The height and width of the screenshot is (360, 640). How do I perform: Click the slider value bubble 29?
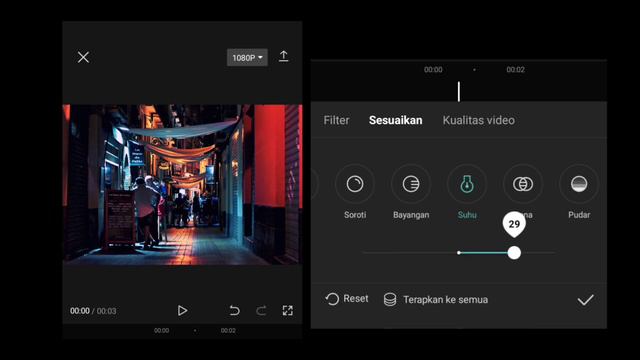[x=514, y=224]
